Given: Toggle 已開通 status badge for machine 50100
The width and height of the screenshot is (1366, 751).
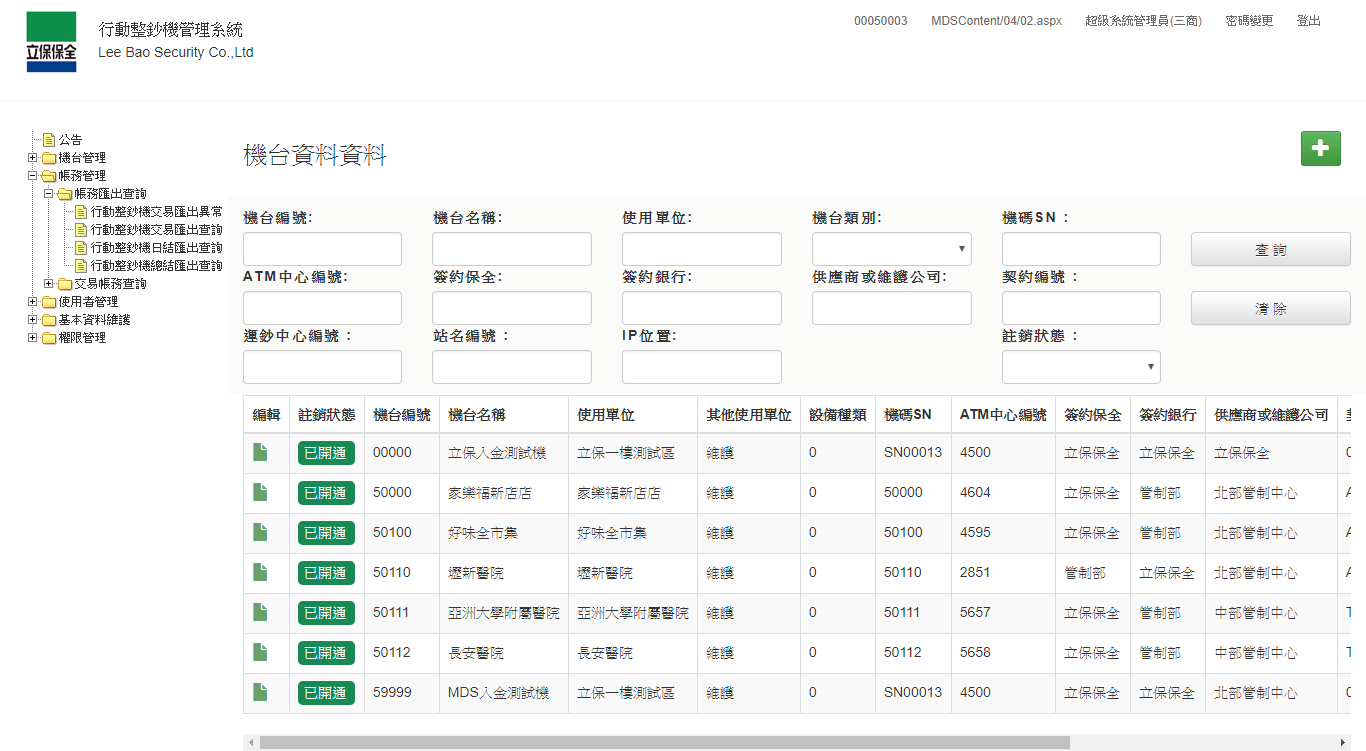Looking at the screenshot, I should pos(326,533).
